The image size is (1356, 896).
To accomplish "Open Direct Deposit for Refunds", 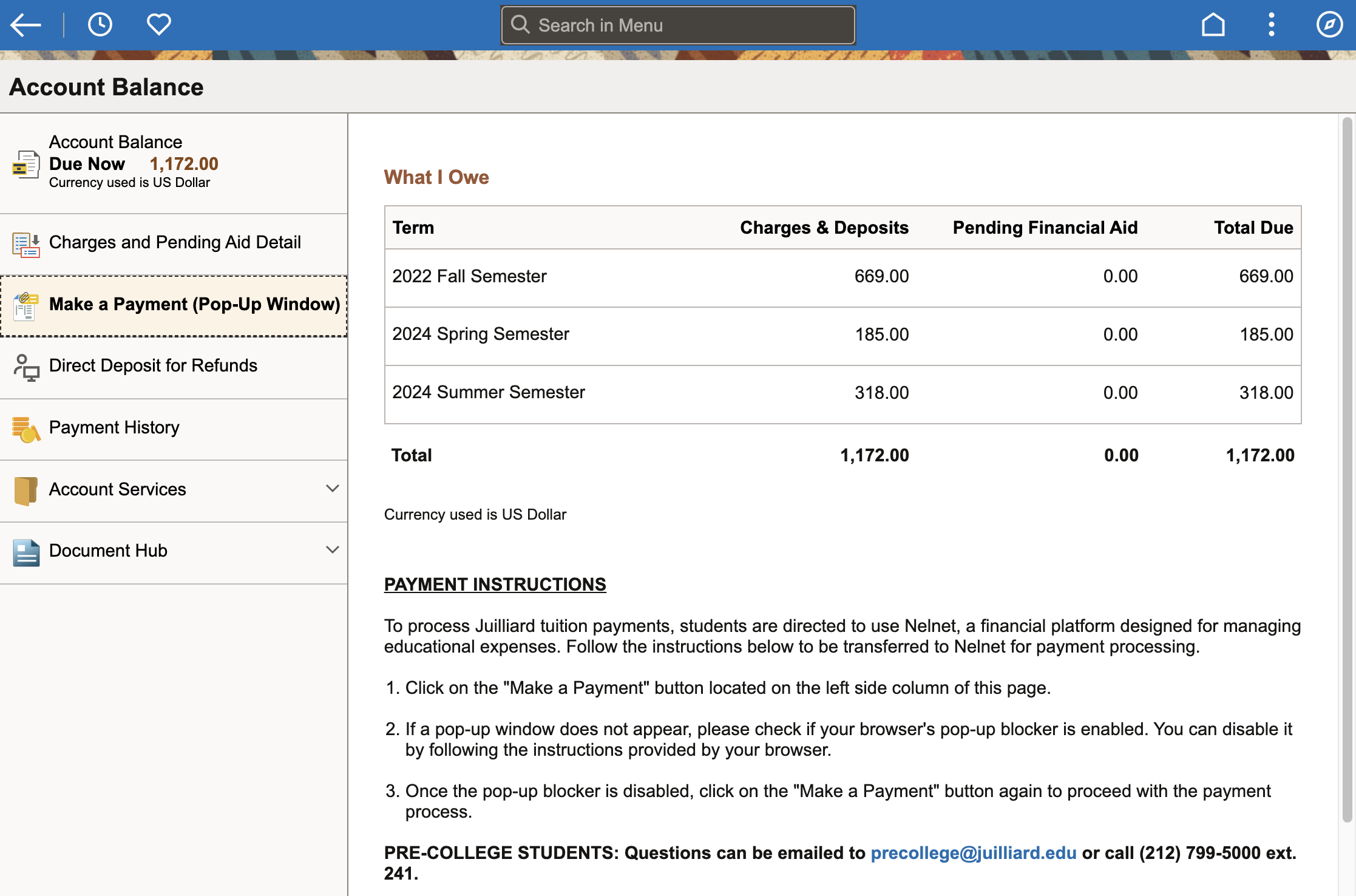I will tap(174, 368).
